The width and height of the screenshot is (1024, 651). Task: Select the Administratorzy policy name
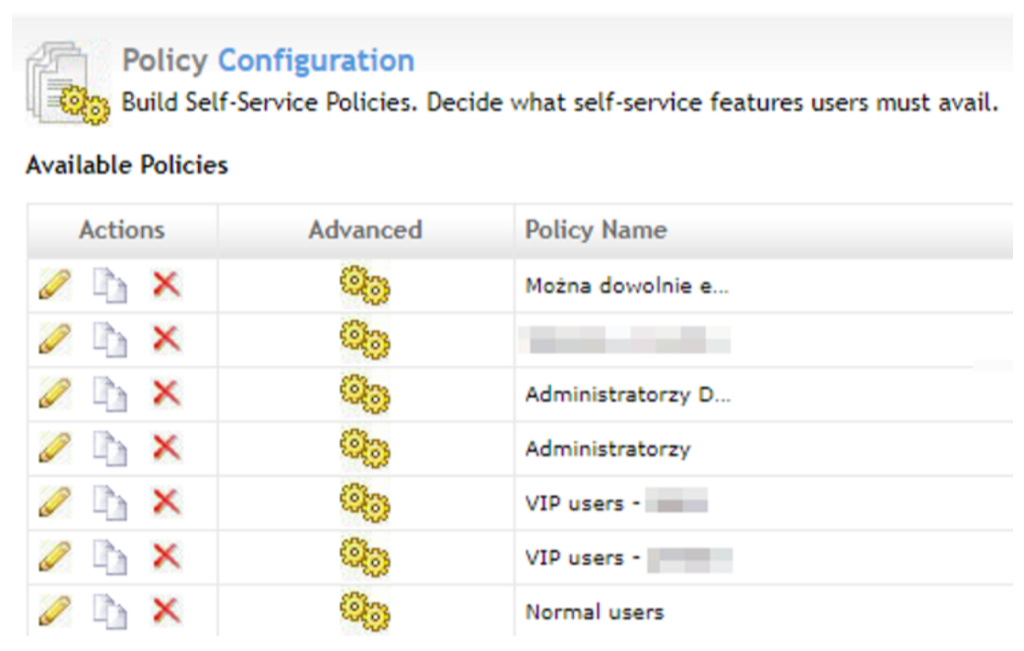pos(607,449)
